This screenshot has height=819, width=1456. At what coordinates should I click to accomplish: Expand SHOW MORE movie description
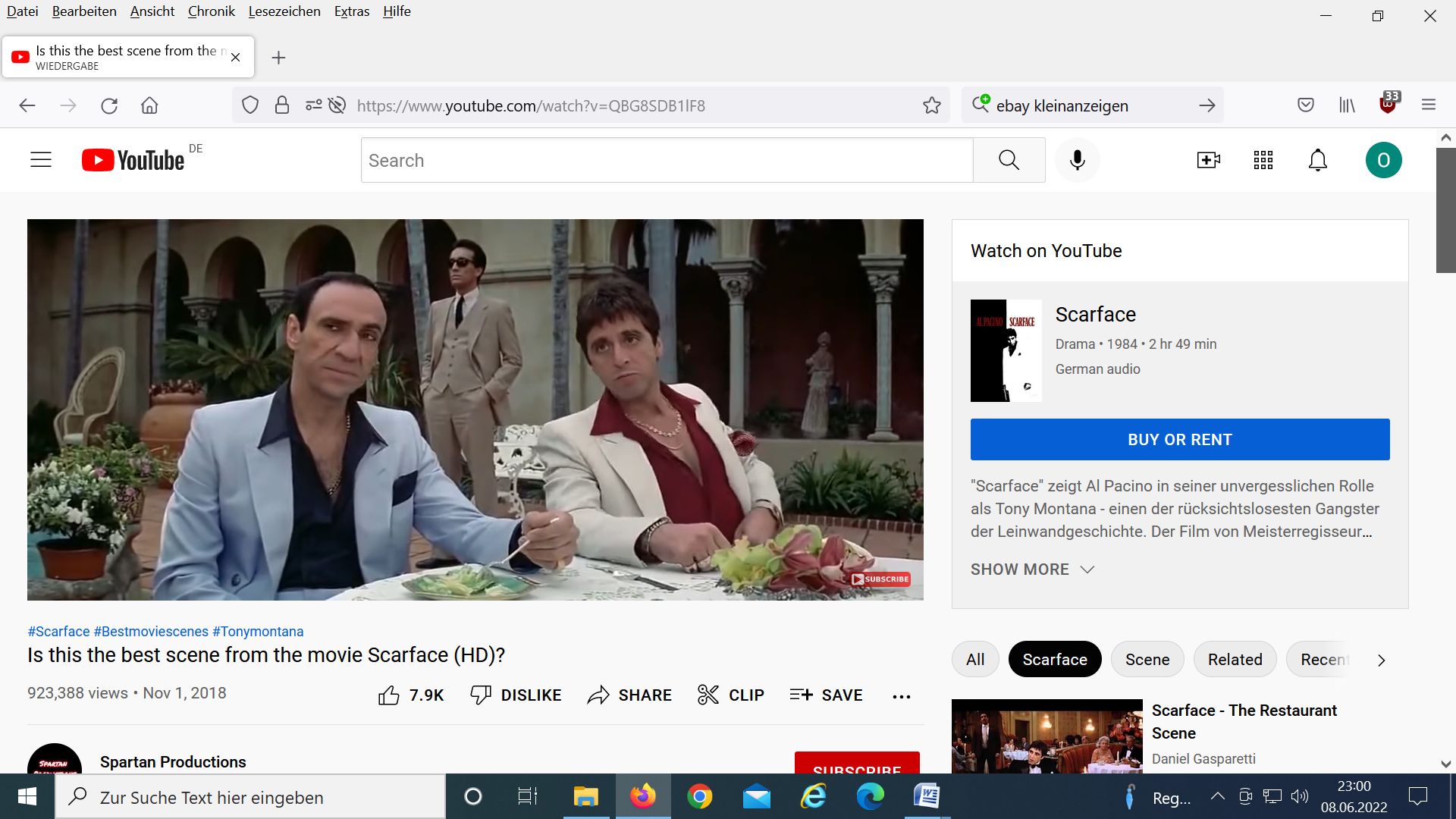click(1032, 570)
